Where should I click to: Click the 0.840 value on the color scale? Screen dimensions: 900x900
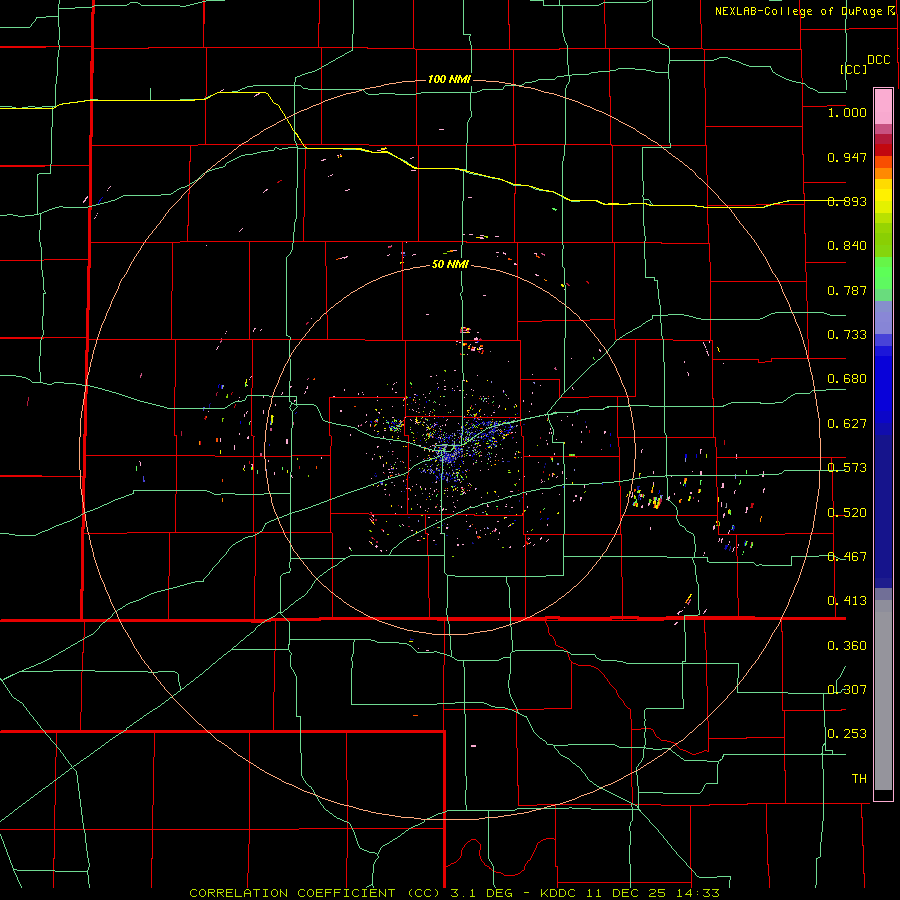tap(847, 246)
